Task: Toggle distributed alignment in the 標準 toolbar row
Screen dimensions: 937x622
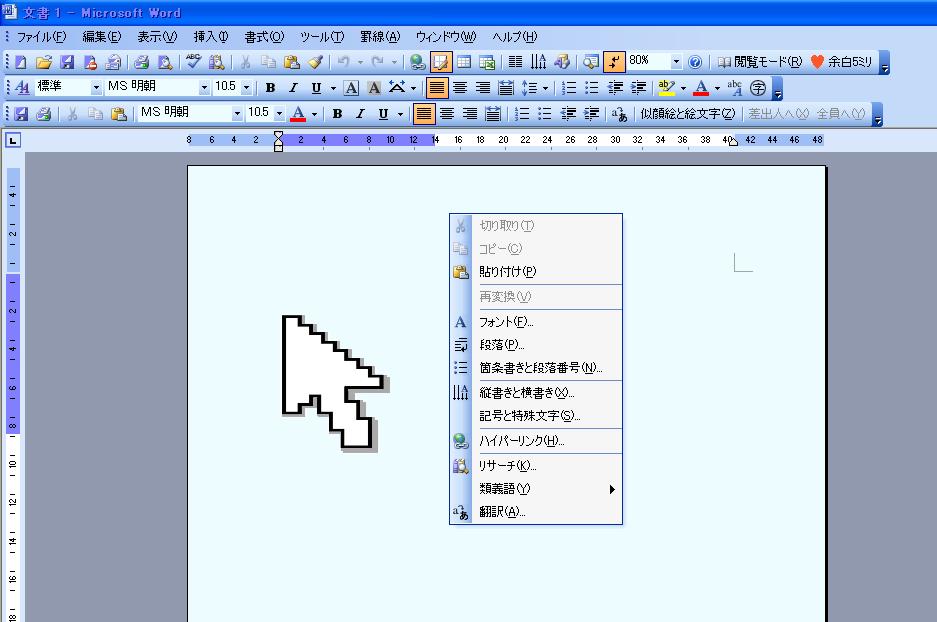Action: point(506,88)
